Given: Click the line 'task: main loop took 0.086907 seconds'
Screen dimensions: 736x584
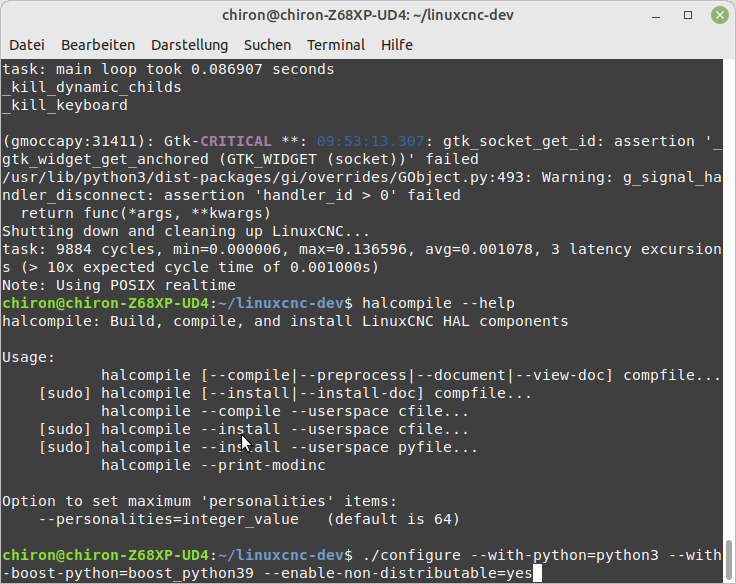Looking at the screenshot, I should [x=169, y=69].
